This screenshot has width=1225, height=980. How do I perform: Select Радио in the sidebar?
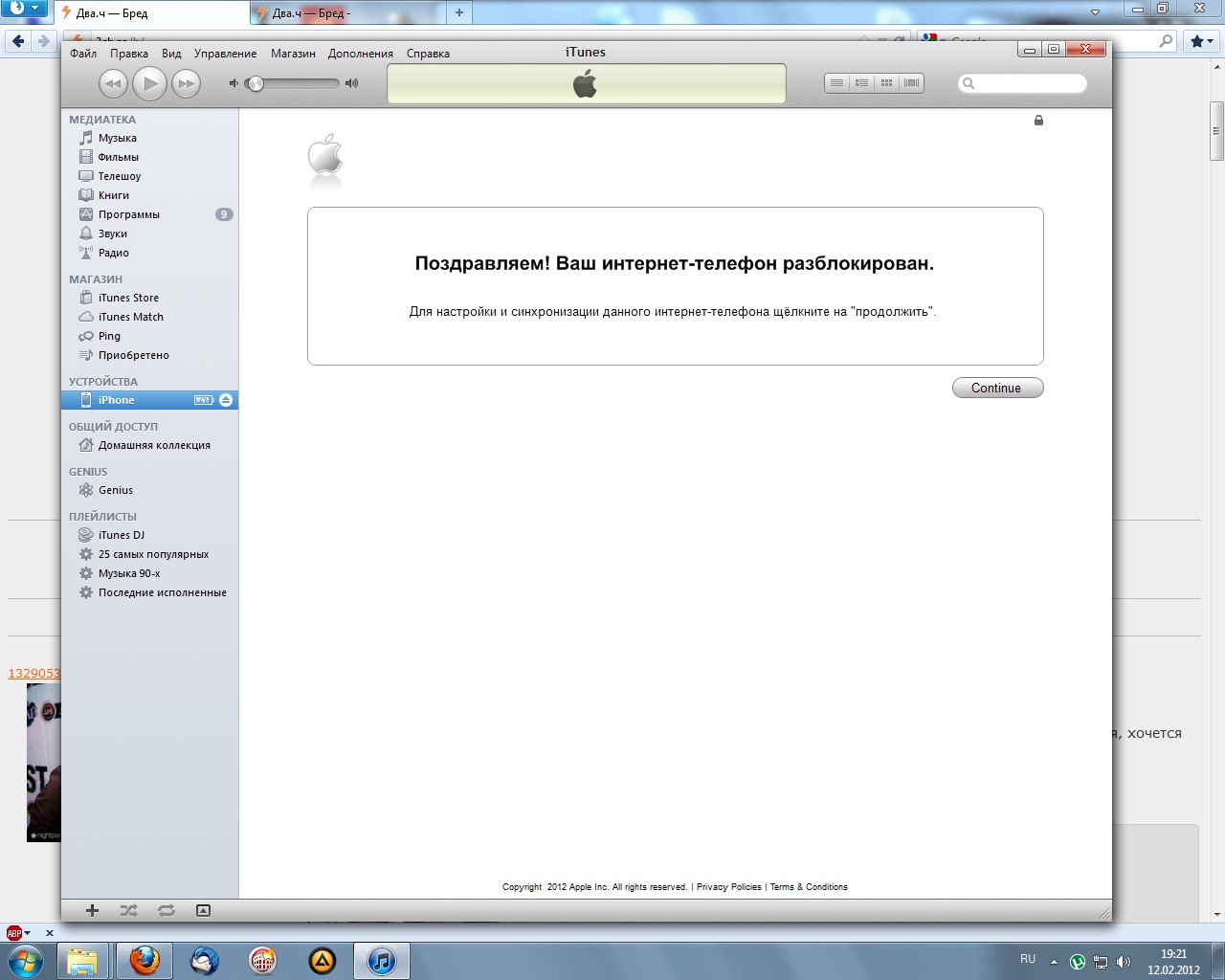[x=149, y=253]
